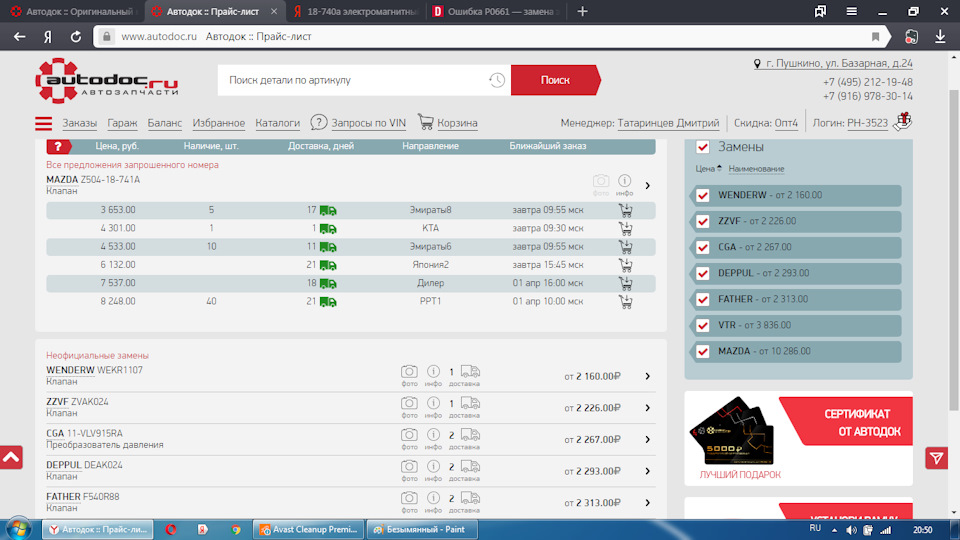Image resolution: width=960 pixels, height=540 pixels.
Task: Uncheck the WENDERW replacement filter
Action: [703, 195]
